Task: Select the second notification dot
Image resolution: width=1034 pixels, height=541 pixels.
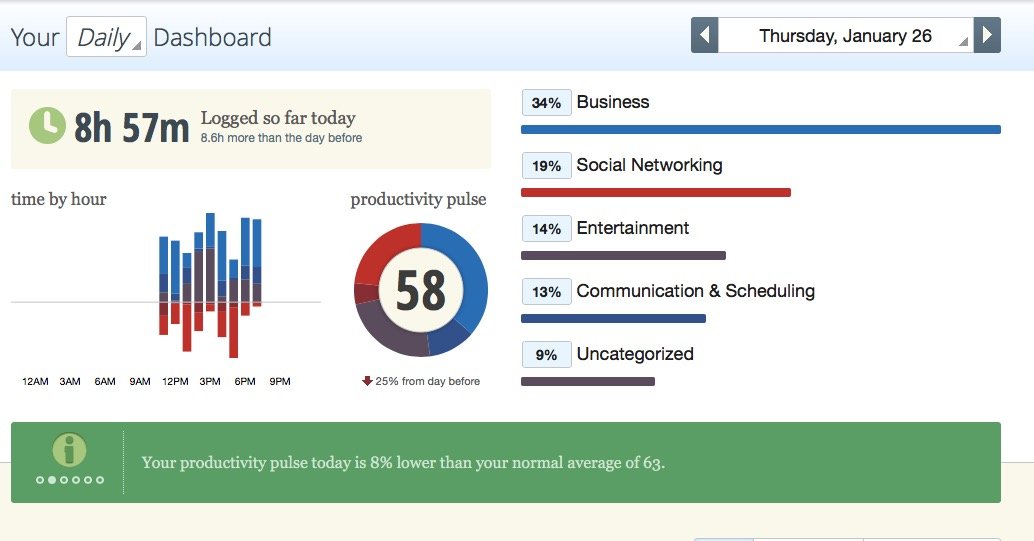Action: (x=52, y=480)
